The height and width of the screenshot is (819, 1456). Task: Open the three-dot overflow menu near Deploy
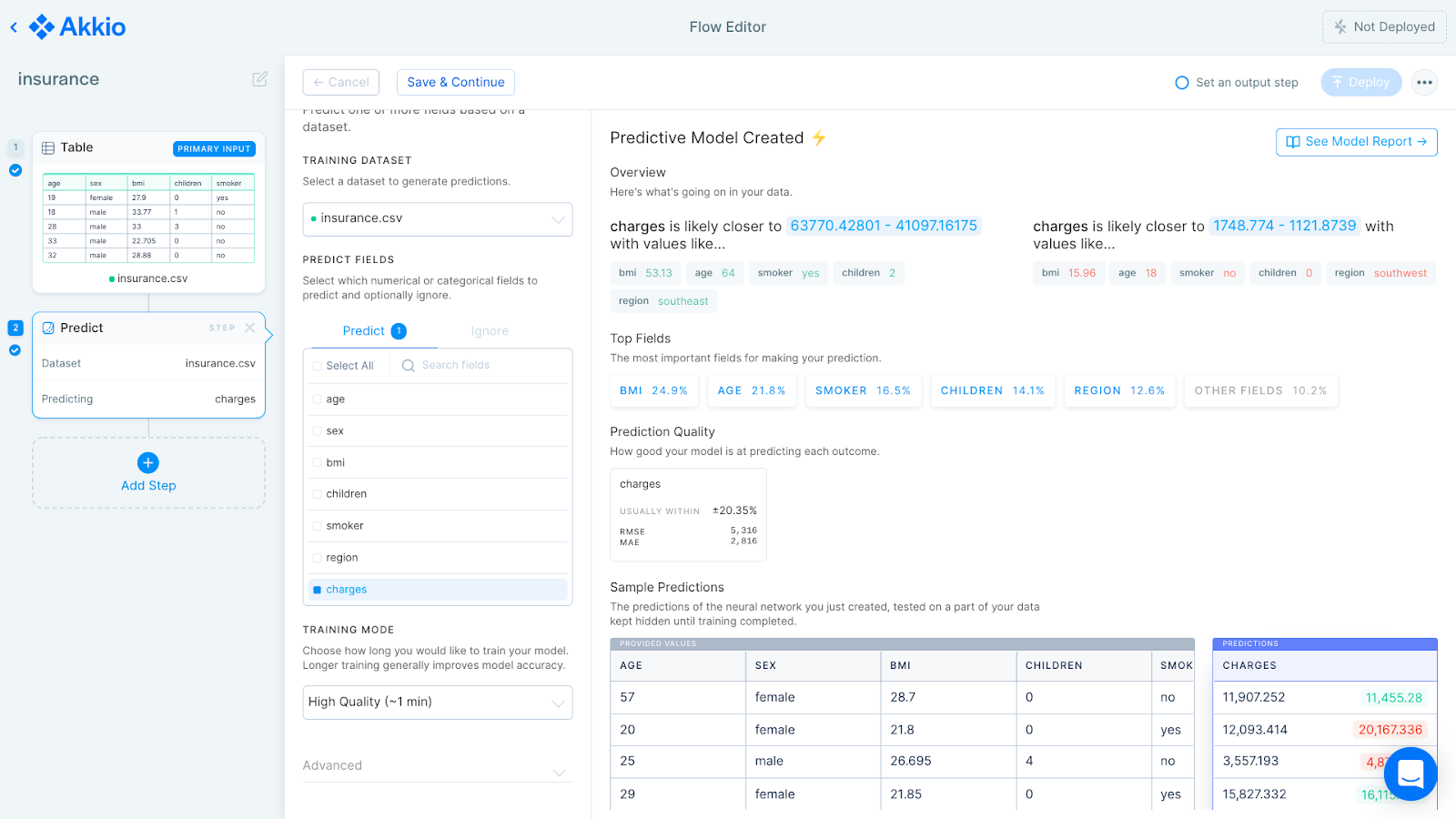(x=1423, y=82)
